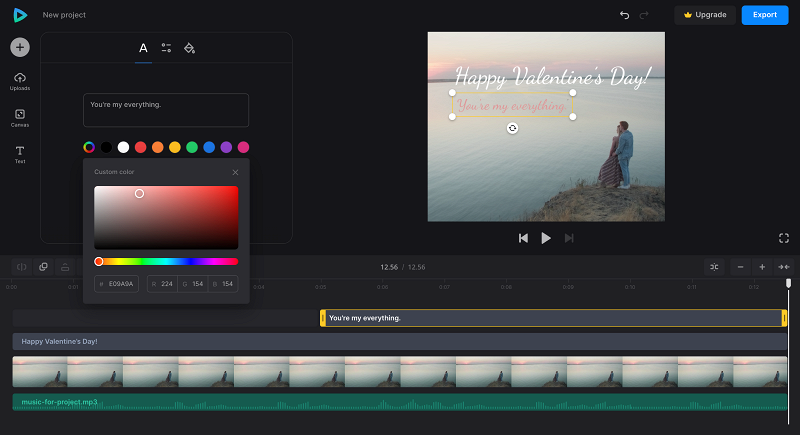
Task: Click the left trim handle of text clip
Action: point(323,318)
